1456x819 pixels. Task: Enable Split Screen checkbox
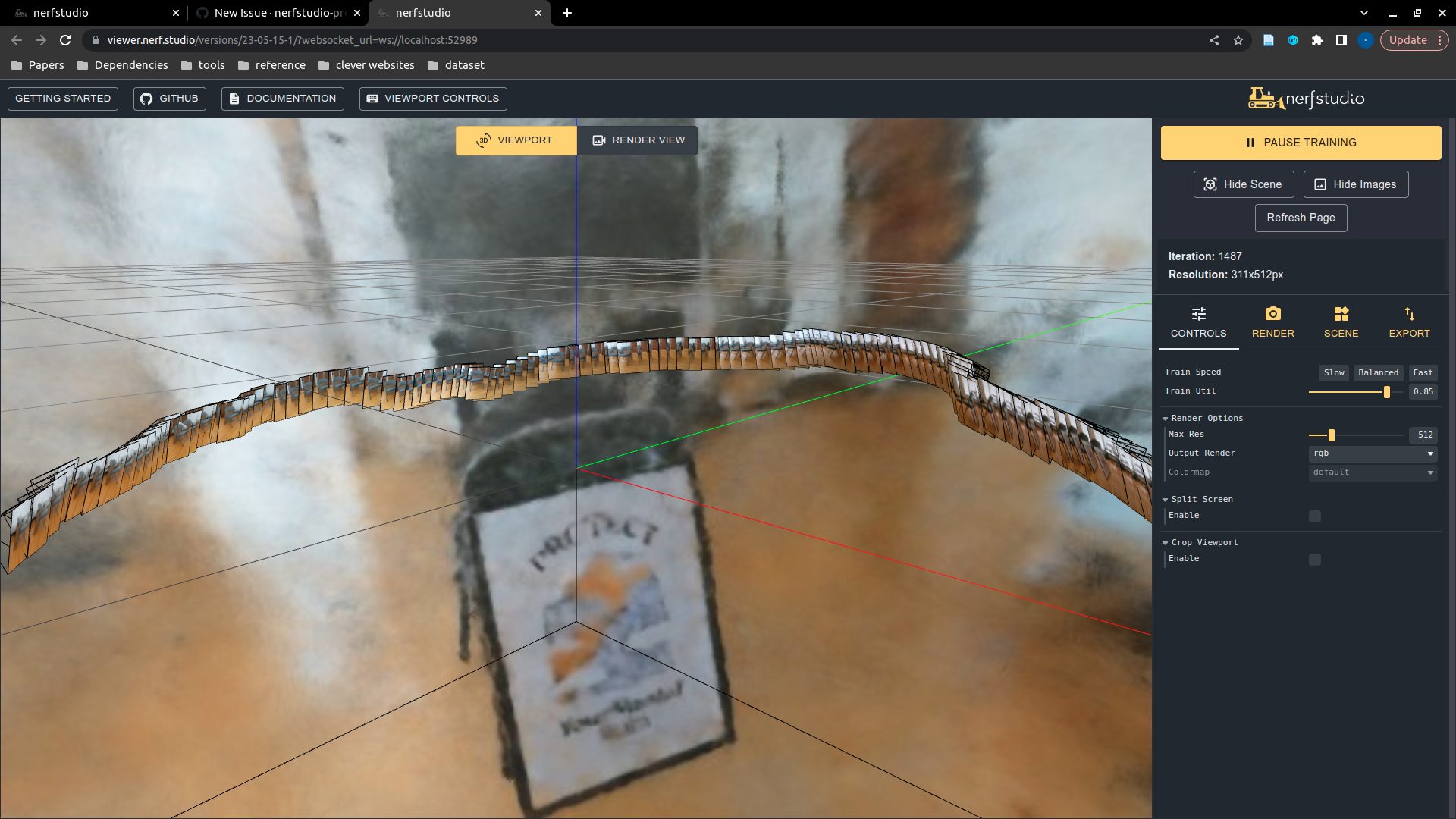1314,516
